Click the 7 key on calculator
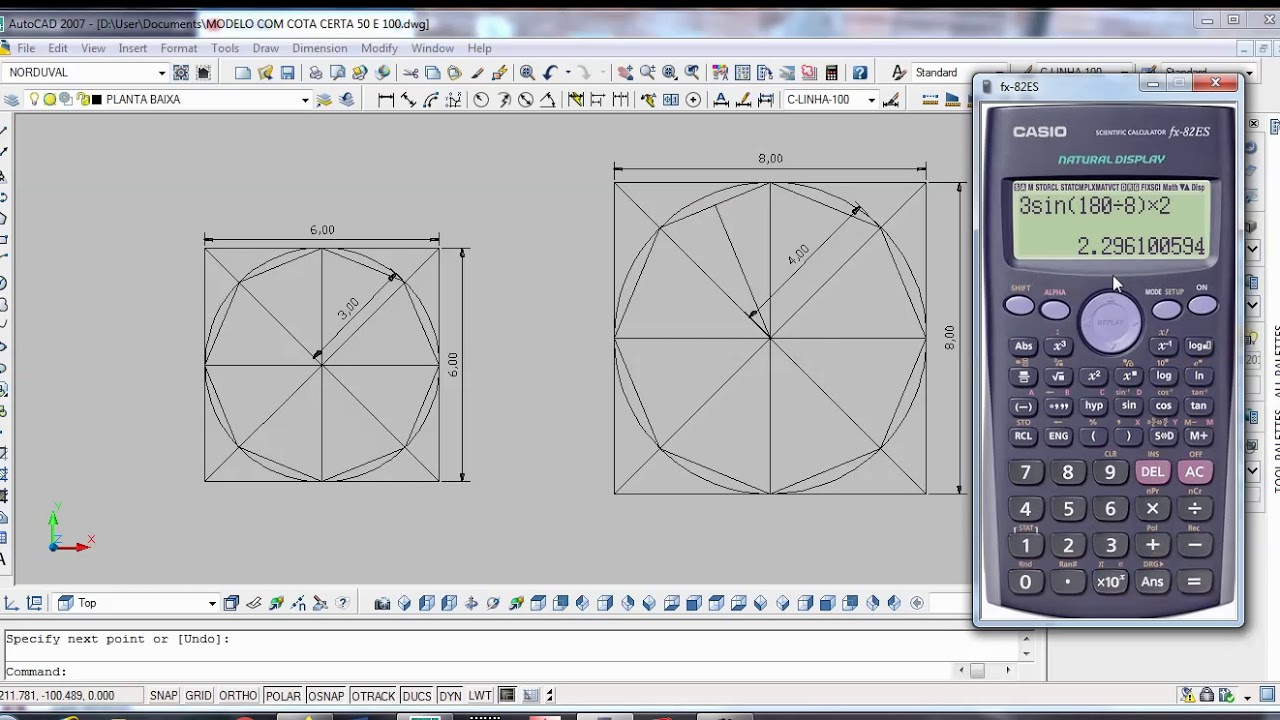Image resolution: width=1280 pixels, height=720 pixels. [1025, 472]
